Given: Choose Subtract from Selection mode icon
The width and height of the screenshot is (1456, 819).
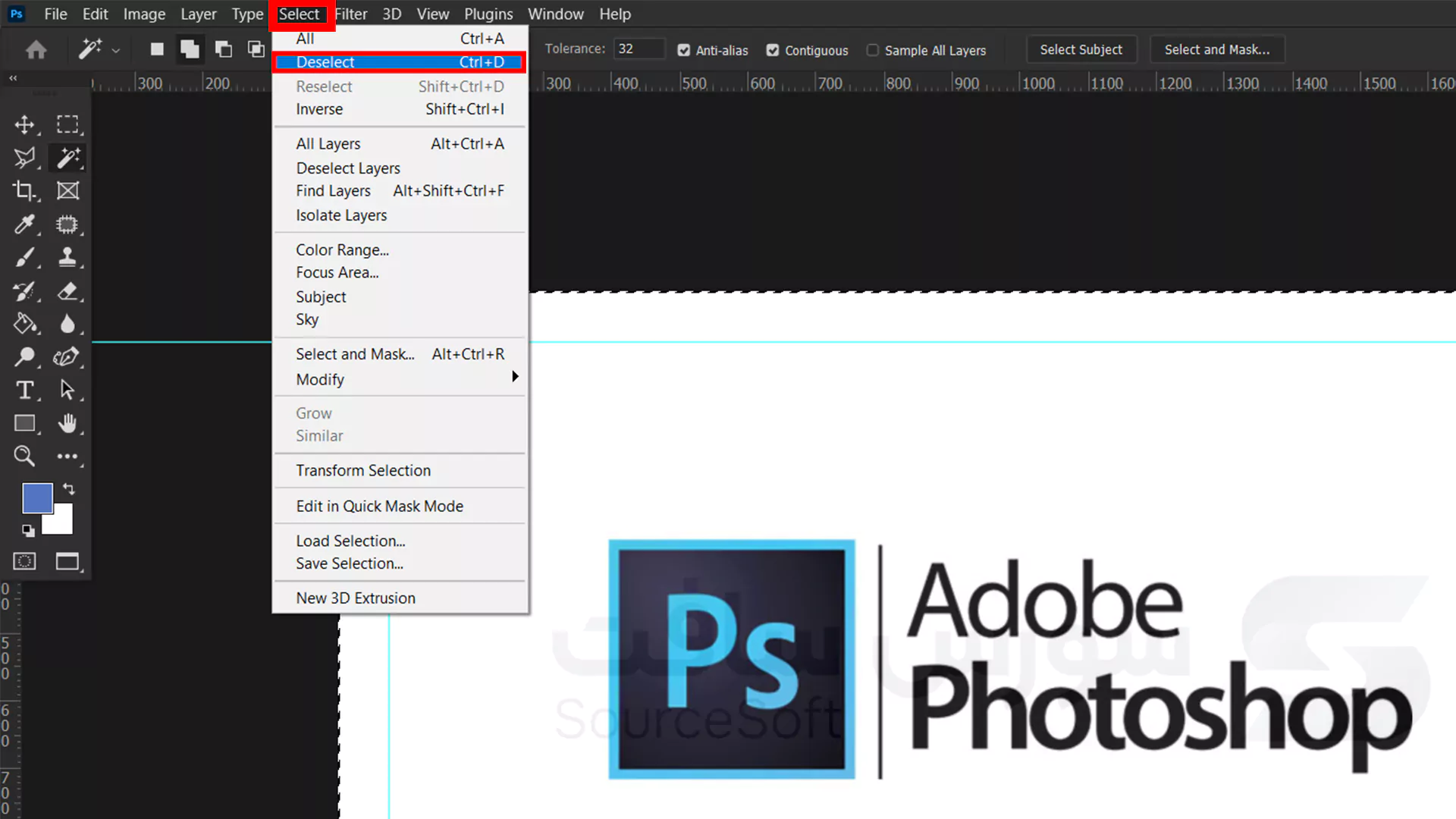Looking at the screenshot, I should [224, 49].
